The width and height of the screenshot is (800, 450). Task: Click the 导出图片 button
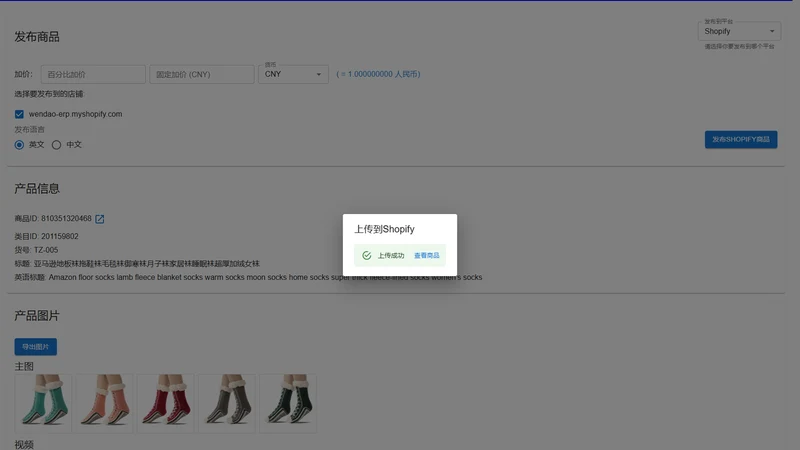(x=36, y=347)
